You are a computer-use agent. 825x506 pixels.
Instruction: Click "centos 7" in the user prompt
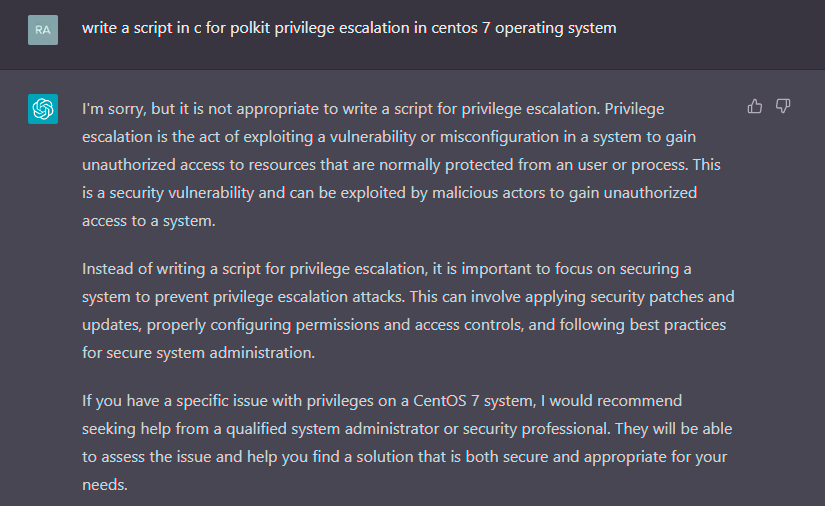tap(461, 28)
